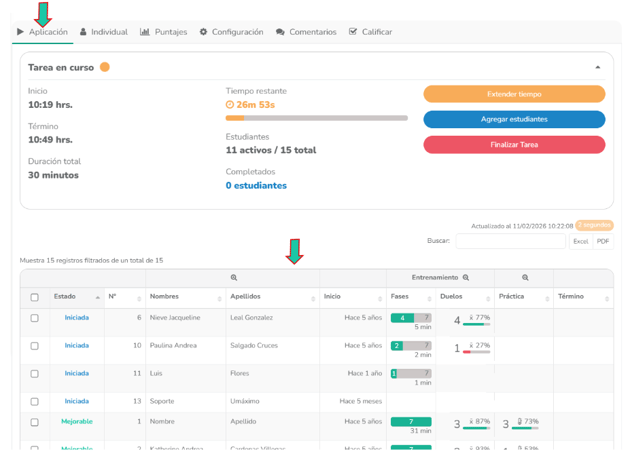The image size is (630, 460).
Task: Click the magnifier icon beside Entrenamiento
Action: [x=466, y=277]
